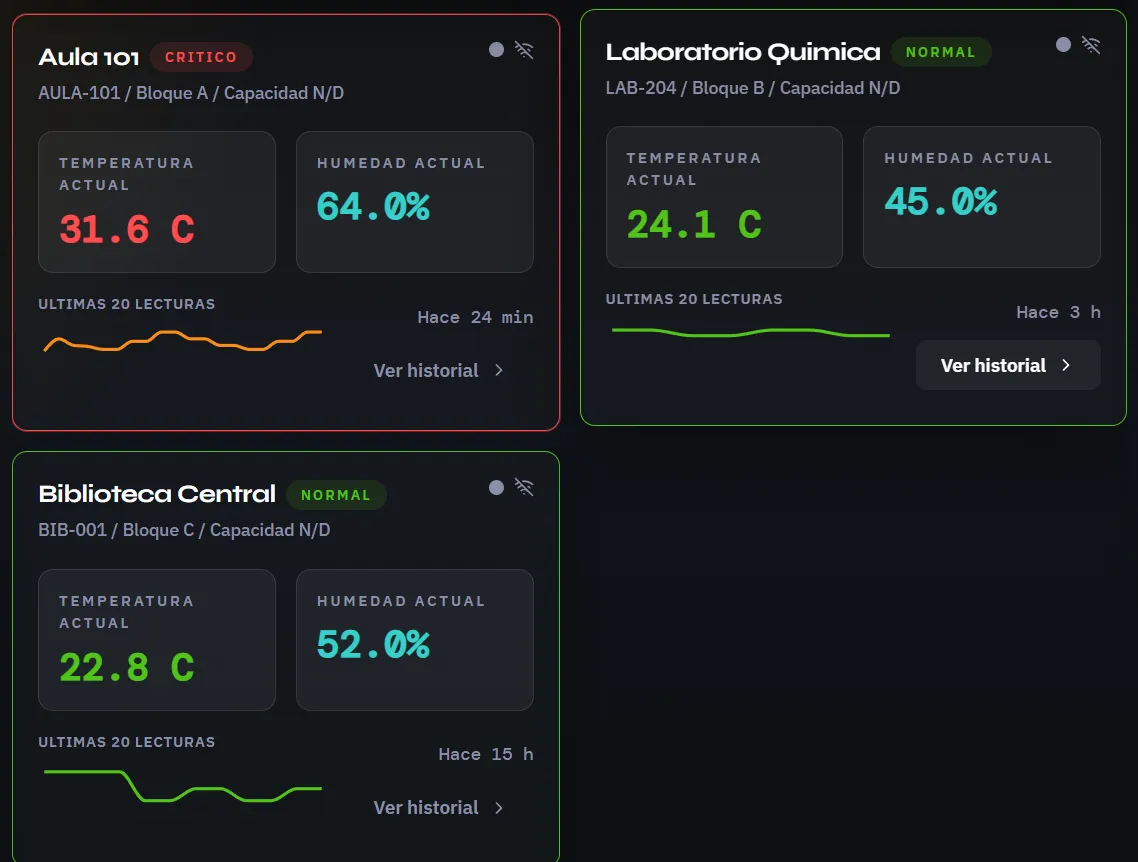Click the status dot on Biblioteca Central card
Screen dimensions: 1138x862
[x=496, y=488]
